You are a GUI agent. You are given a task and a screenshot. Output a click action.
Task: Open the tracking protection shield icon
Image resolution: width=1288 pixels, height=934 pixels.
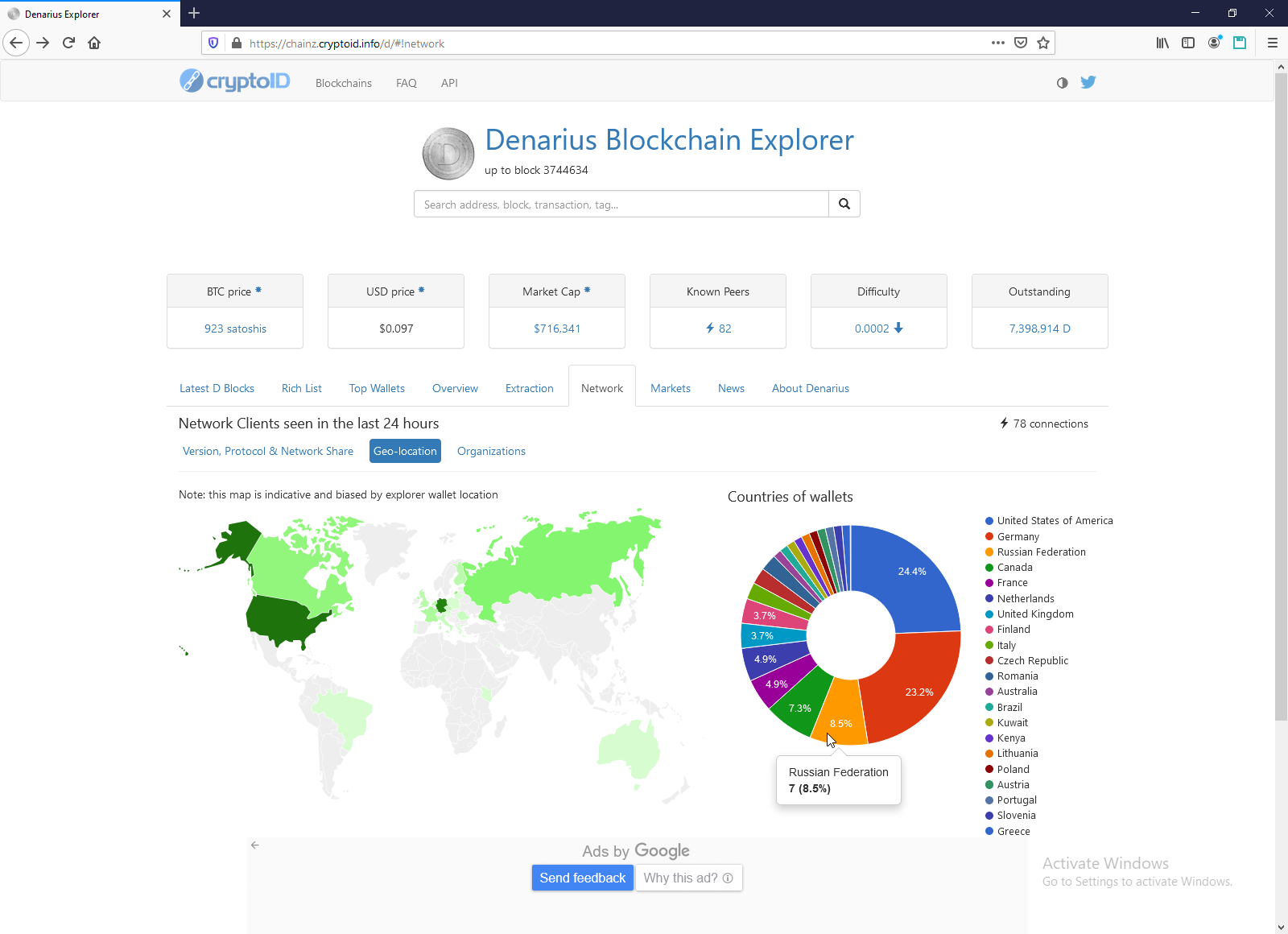213,43
